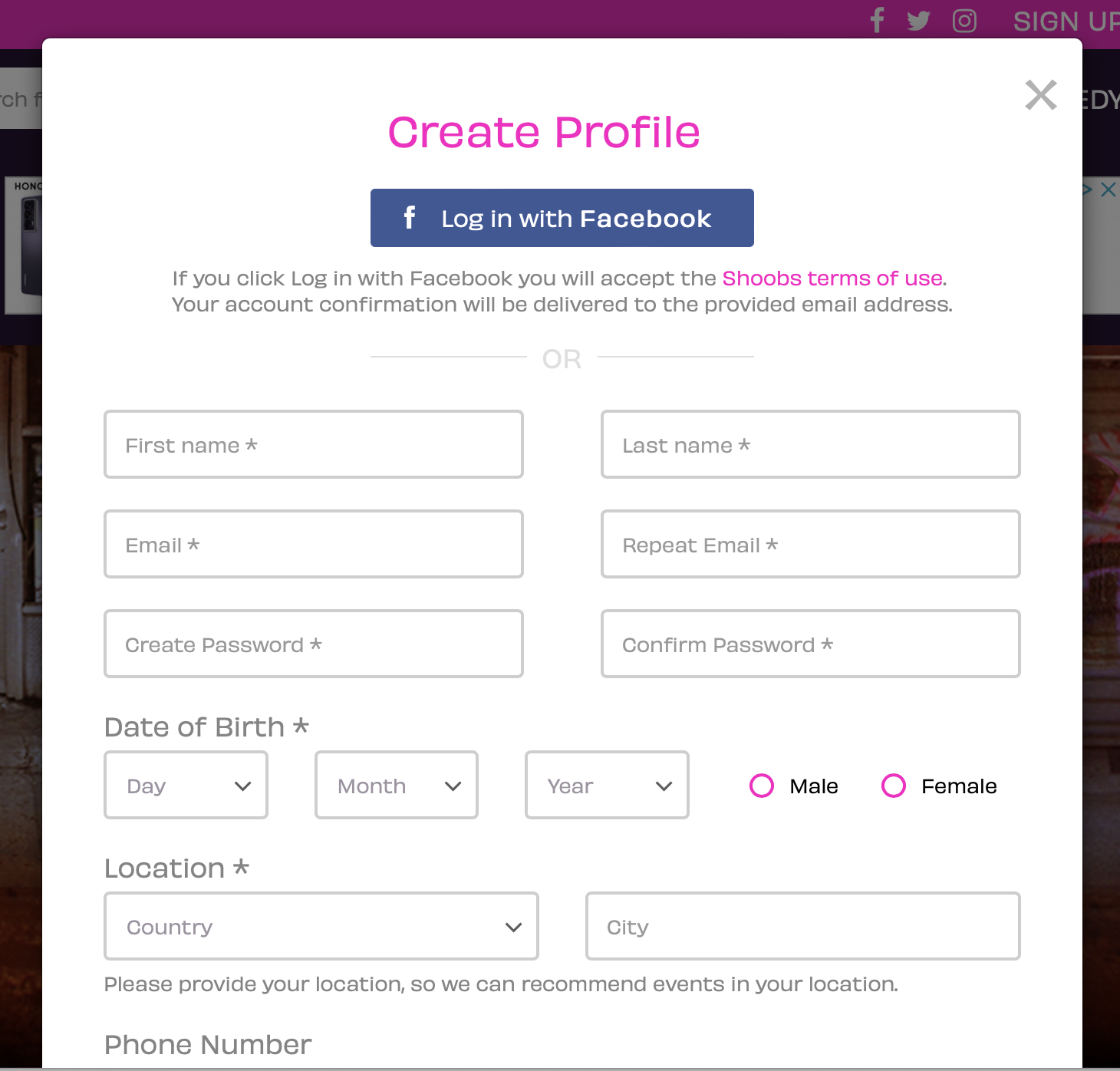The width and height of the screenshot is (1120, 1071).
Task: Focus the Last name field
Action: pyautogui.click(x=811, y=444)
